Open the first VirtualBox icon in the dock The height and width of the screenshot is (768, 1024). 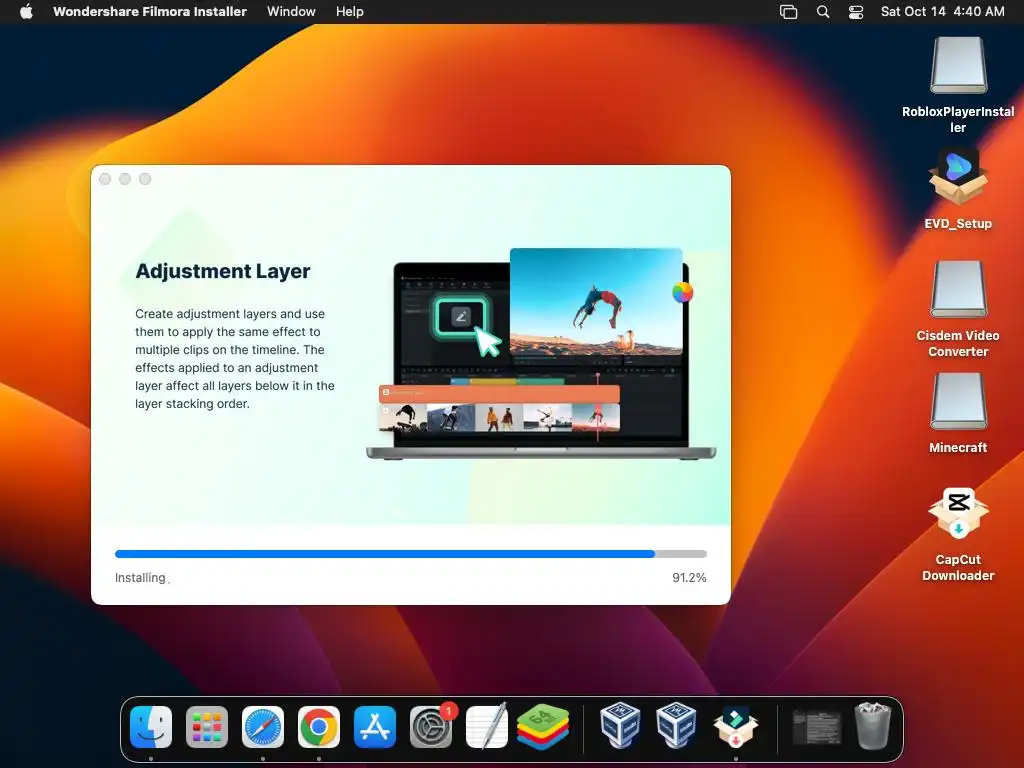click(x=620, y=725)
